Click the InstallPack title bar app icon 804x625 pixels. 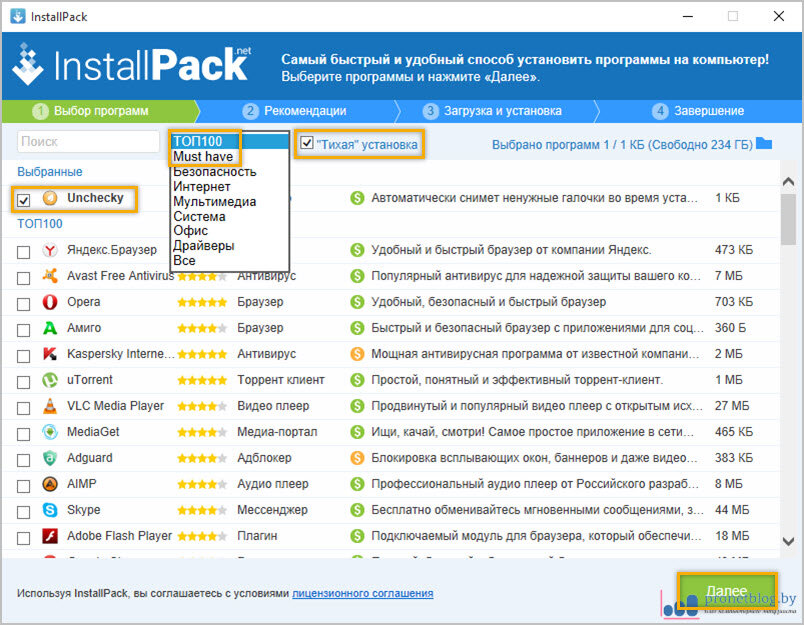point(18,16)
